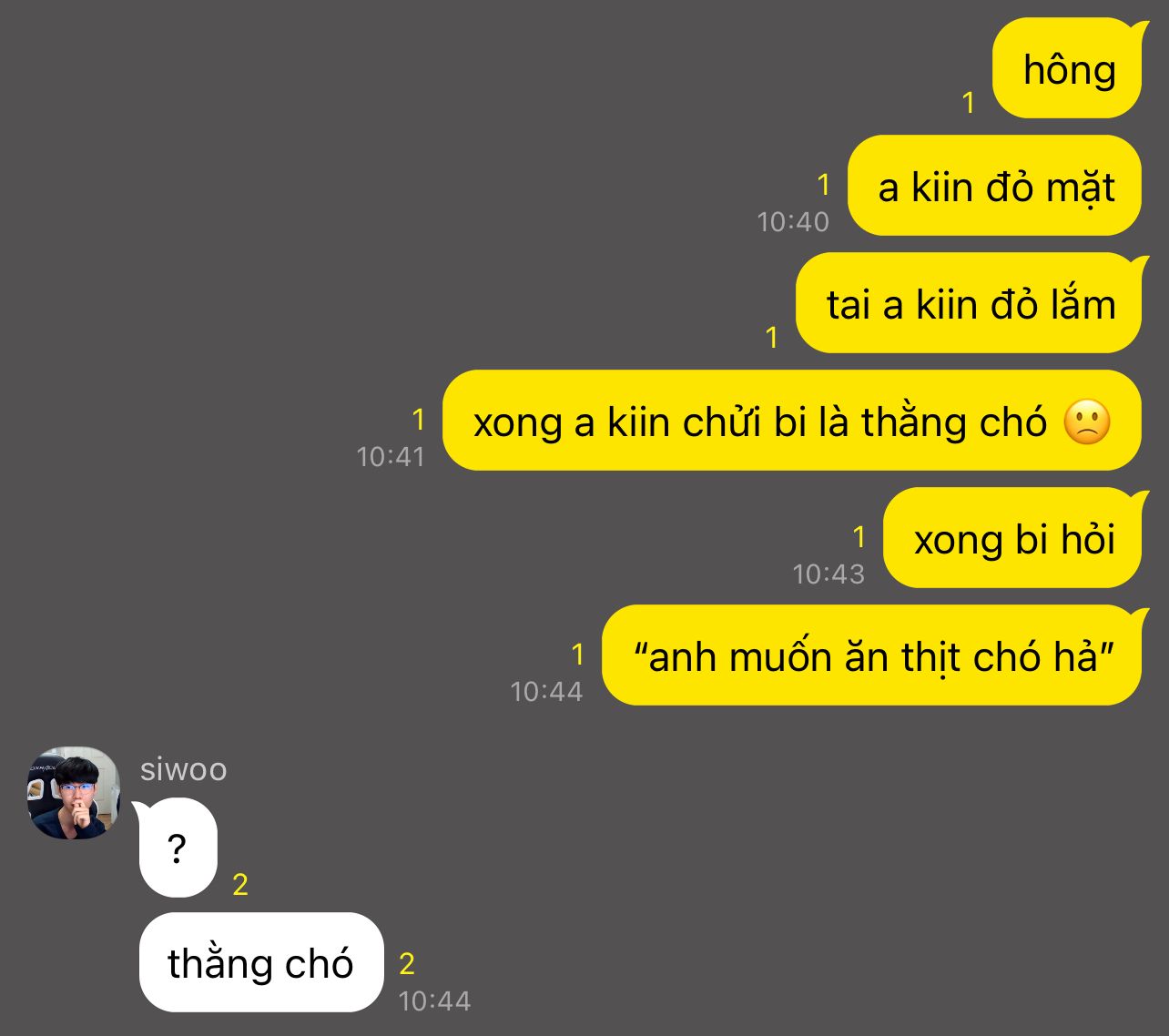This screenshot has width=1169, height=1036.
Task: Open the siwoo sender name
Action: tap(183, 769)
